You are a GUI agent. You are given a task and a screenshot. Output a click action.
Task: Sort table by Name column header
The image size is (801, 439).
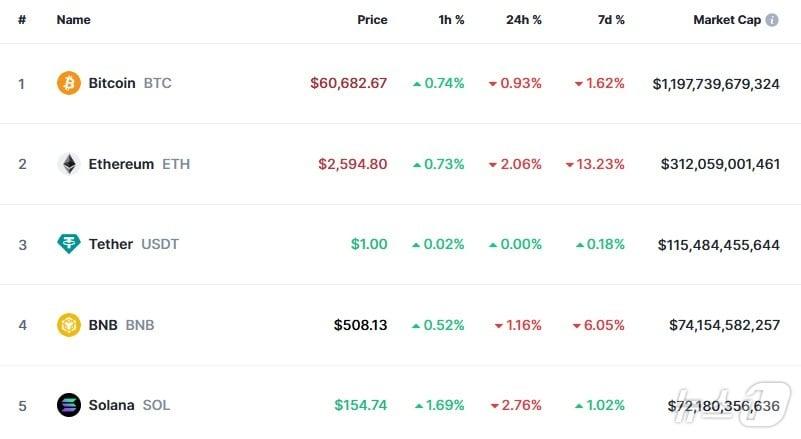[73, 20]
